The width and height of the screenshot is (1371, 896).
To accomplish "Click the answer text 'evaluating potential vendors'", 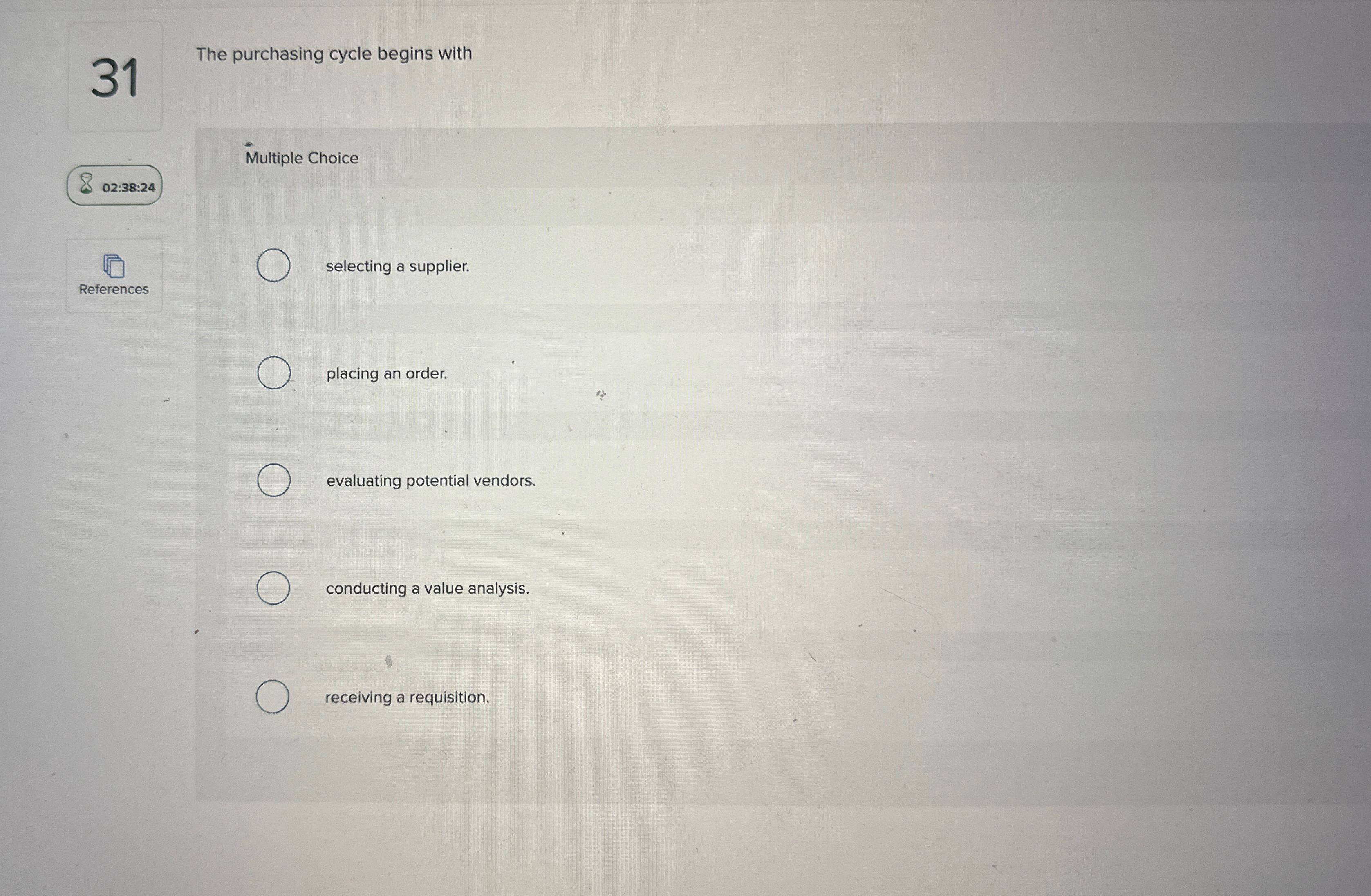I will pyautogui.click(x=430, y=481).
